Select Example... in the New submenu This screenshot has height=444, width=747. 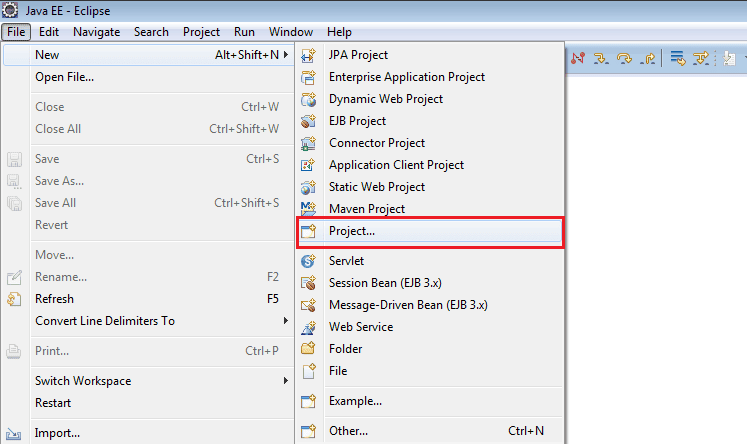(430, 401)
